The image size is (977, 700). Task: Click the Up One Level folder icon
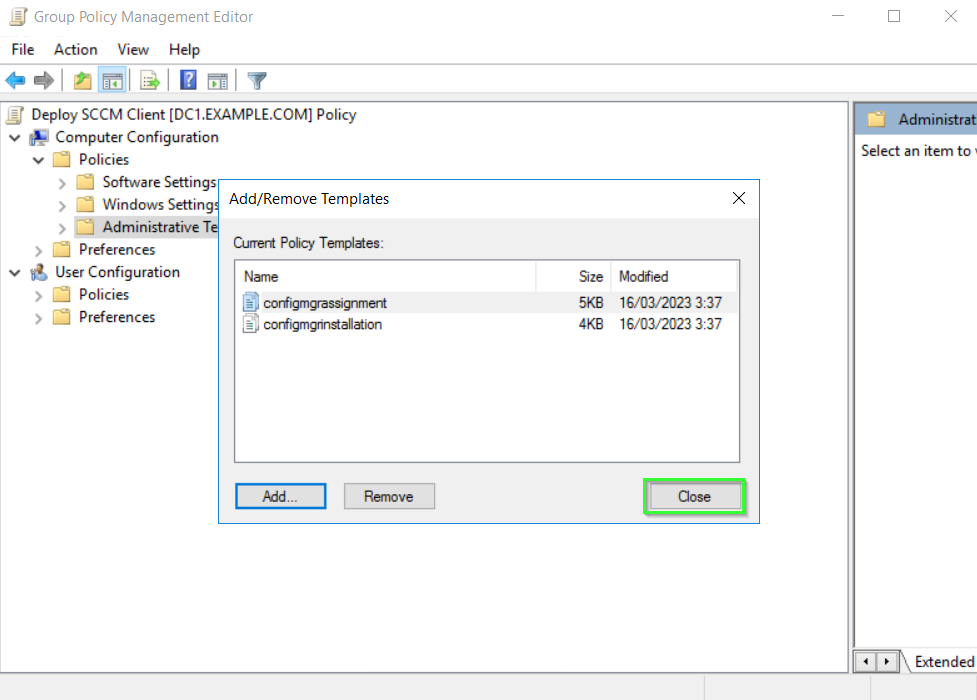[x=82, y=81]
